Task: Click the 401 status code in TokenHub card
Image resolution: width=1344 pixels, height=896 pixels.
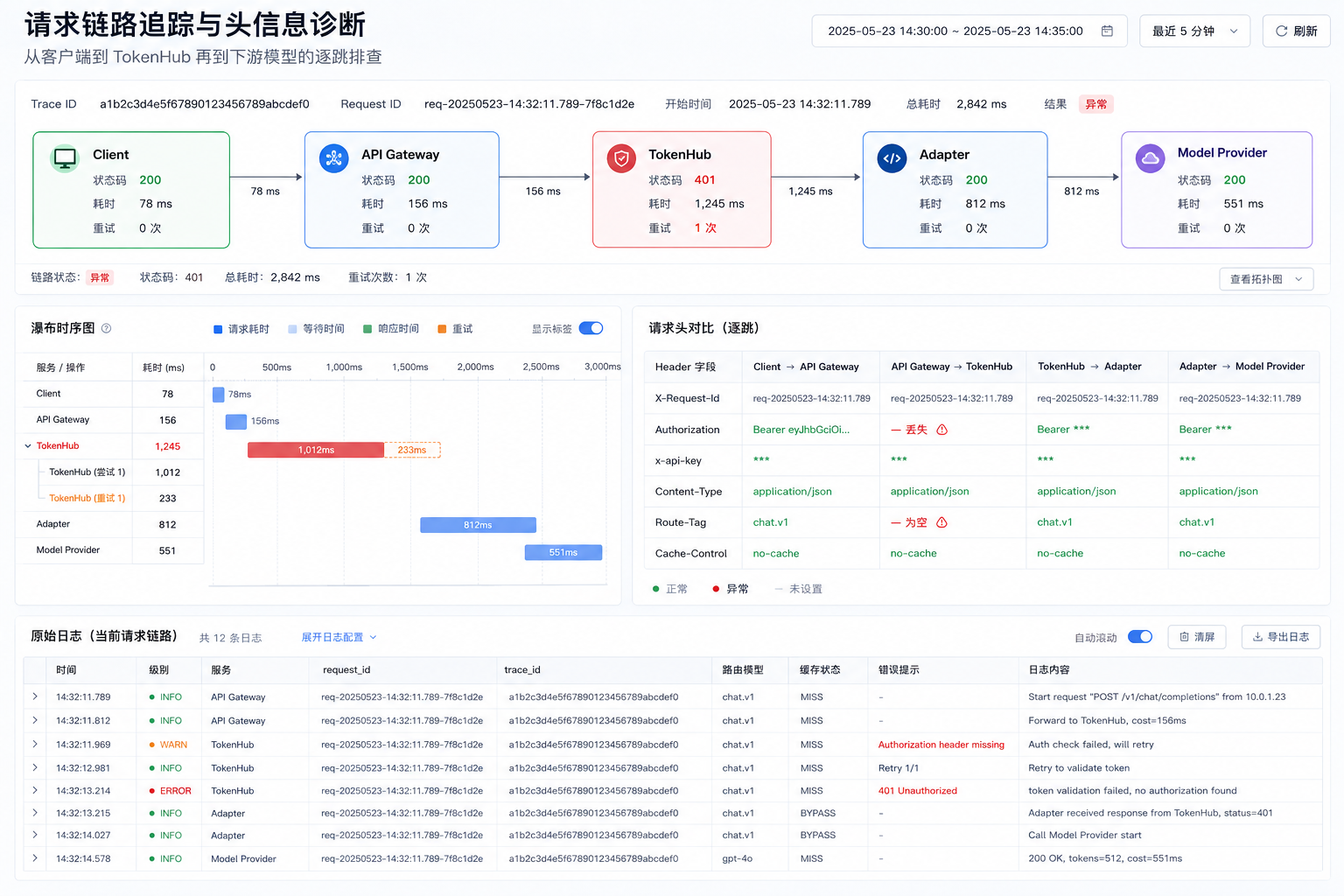Action: tap(704, 180)
